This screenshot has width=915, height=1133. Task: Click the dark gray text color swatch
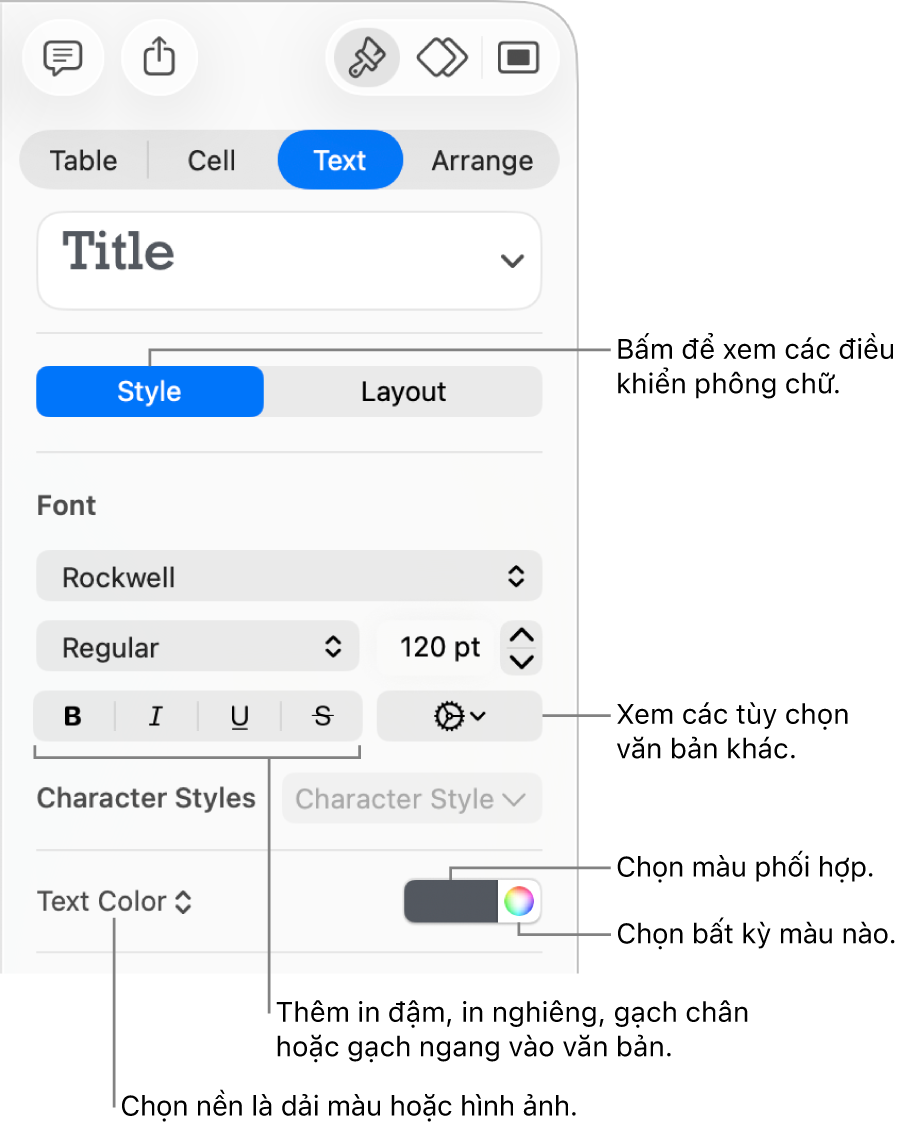coord(451,902)
